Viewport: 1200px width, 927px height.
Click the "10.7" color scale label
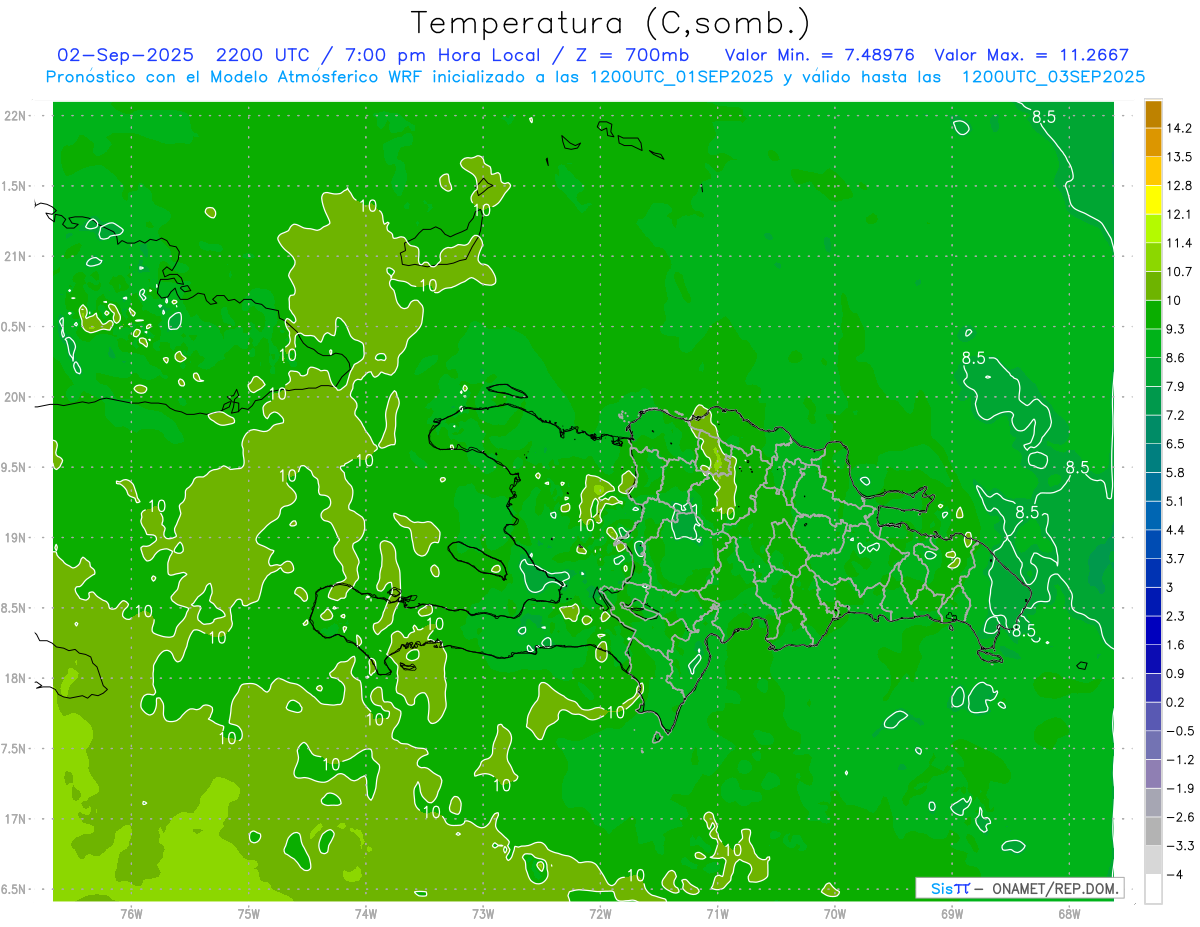[x=1180, y=272]
